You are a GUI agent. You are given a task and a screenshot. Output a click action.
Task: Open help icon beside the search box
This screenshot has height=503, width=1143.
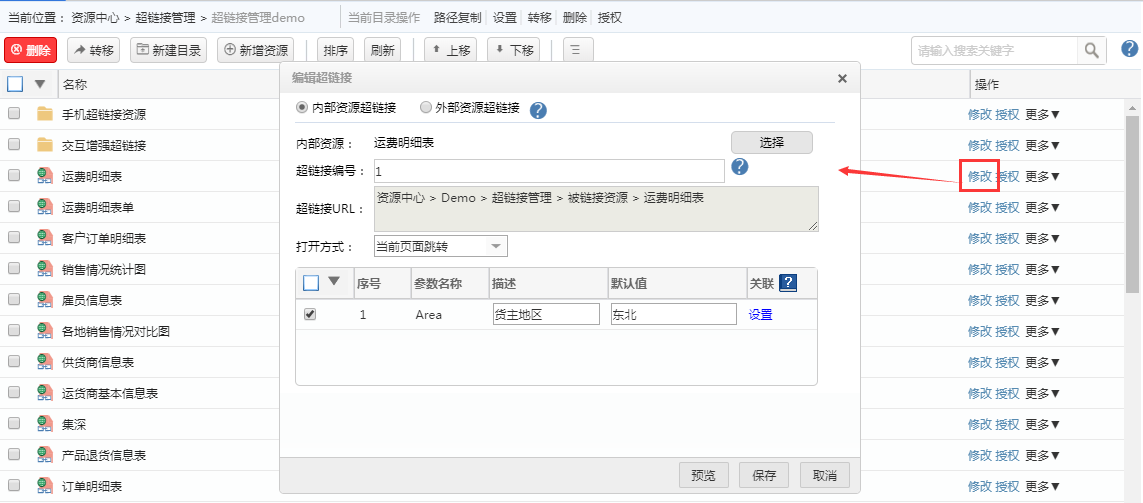click(1129, 49)
